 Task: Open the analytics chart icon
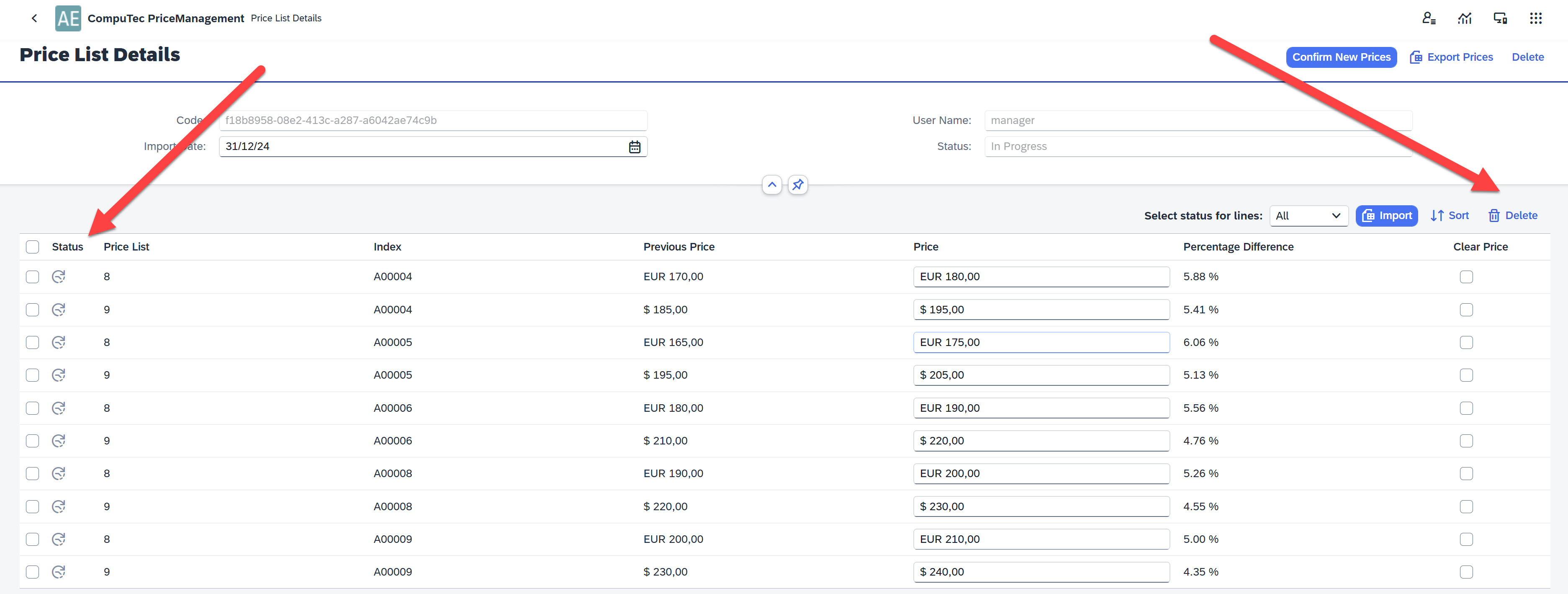[x=1465, y=18]
